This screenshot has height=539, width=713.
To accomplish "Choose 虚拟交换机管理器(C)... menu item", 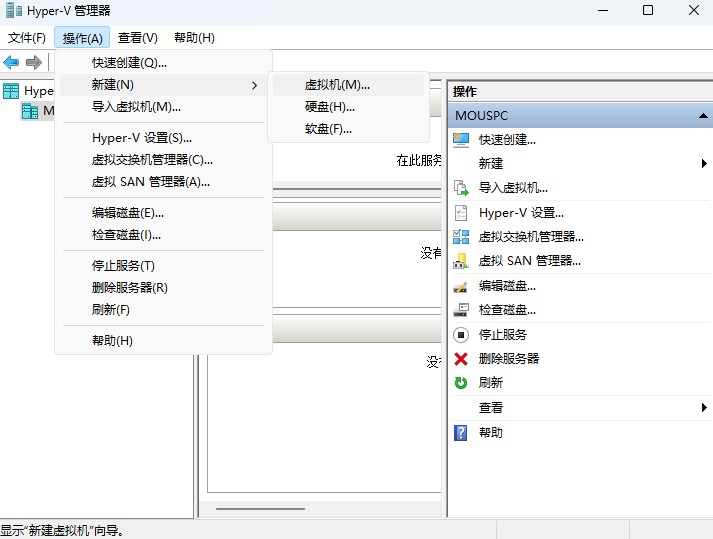I will pyautogui.click(x=163, y=160).
